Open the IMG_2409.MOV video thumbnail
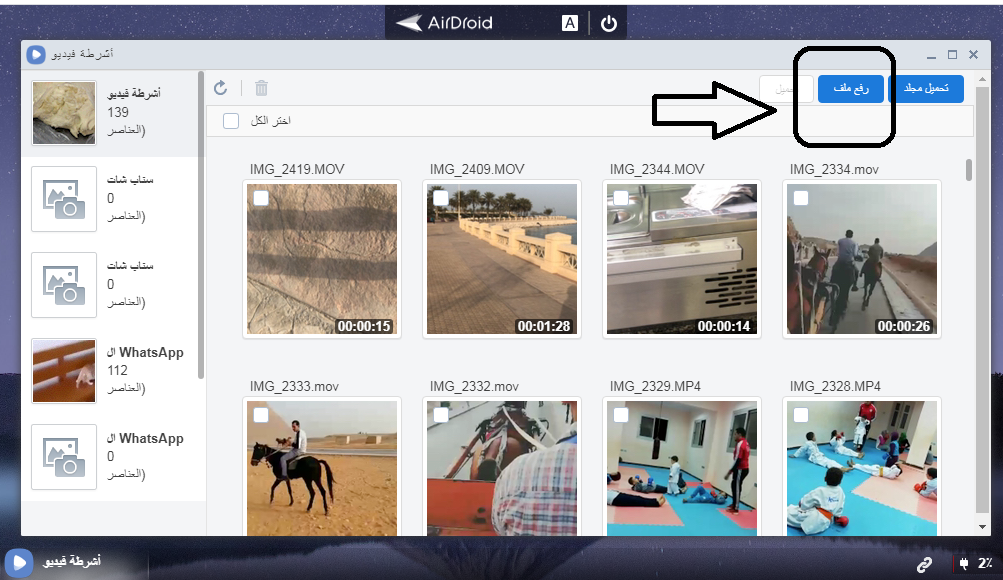Image resolution: width=1003 pixels, height=580 pixels. [502, 259]
